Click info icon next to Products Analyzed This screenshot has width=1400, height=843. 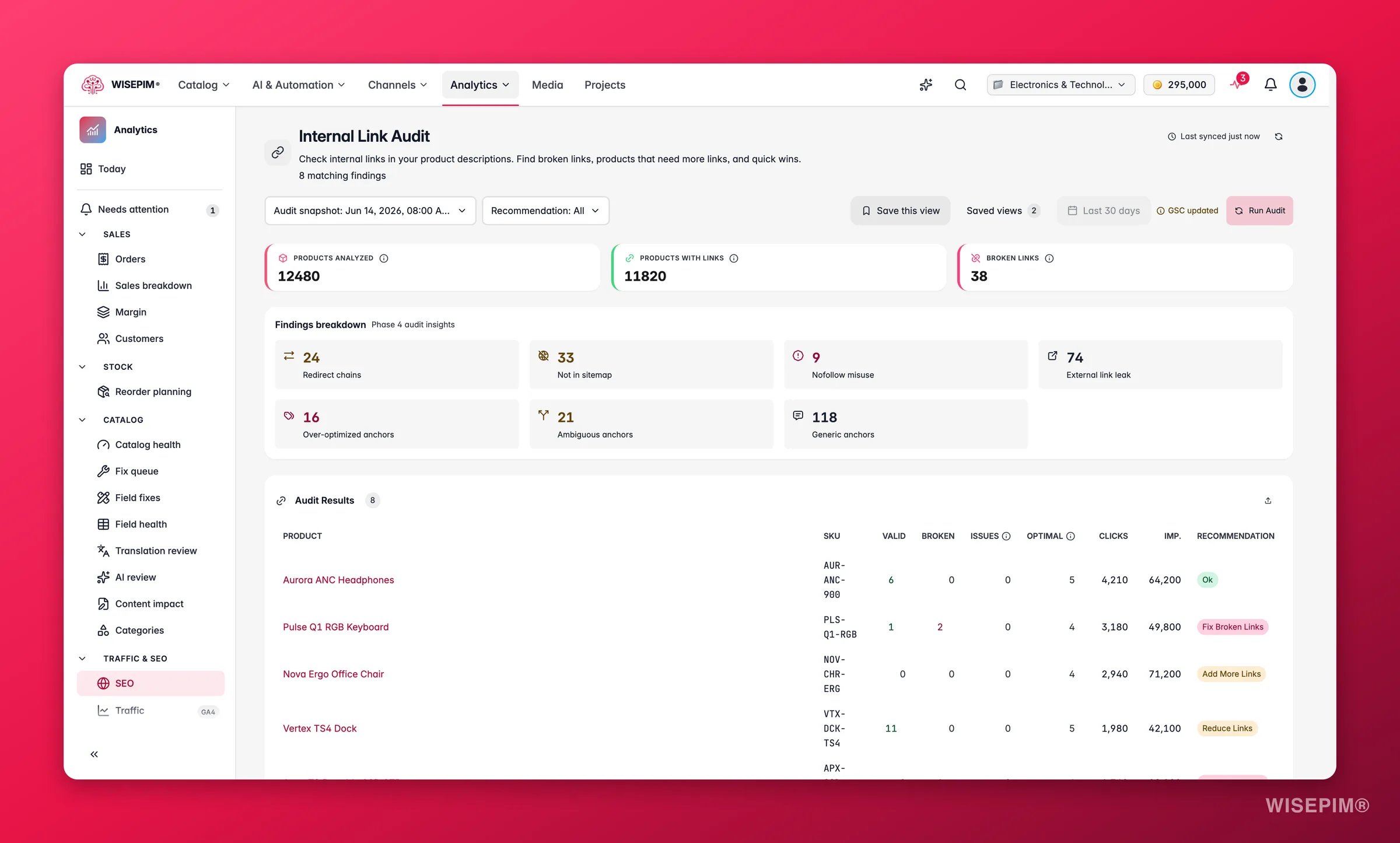tap(384, 258)
